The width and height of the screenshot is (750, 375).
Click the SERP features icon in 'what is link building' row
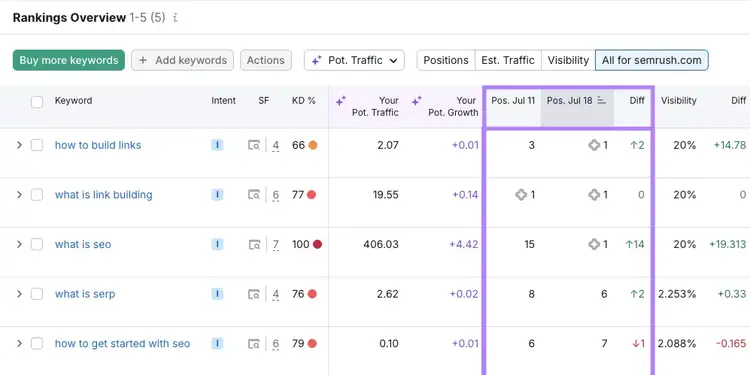point(254,195)
